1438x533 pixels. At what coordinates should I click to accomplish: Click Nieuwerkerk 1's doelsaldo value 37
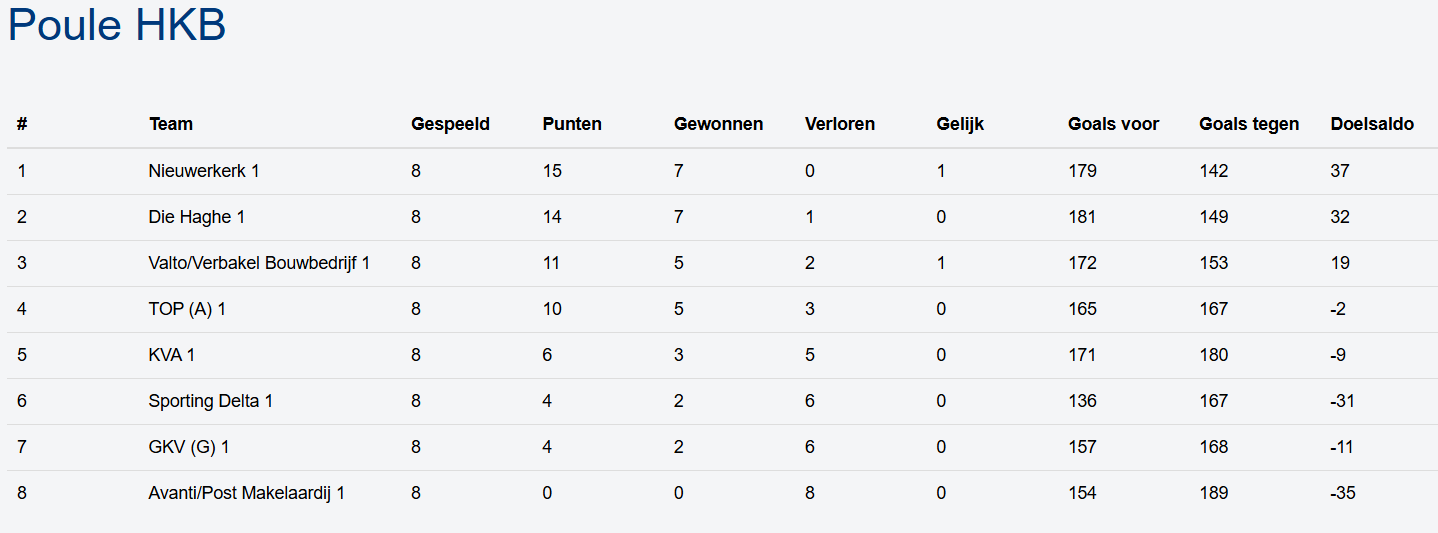[x=1339, y=171]
